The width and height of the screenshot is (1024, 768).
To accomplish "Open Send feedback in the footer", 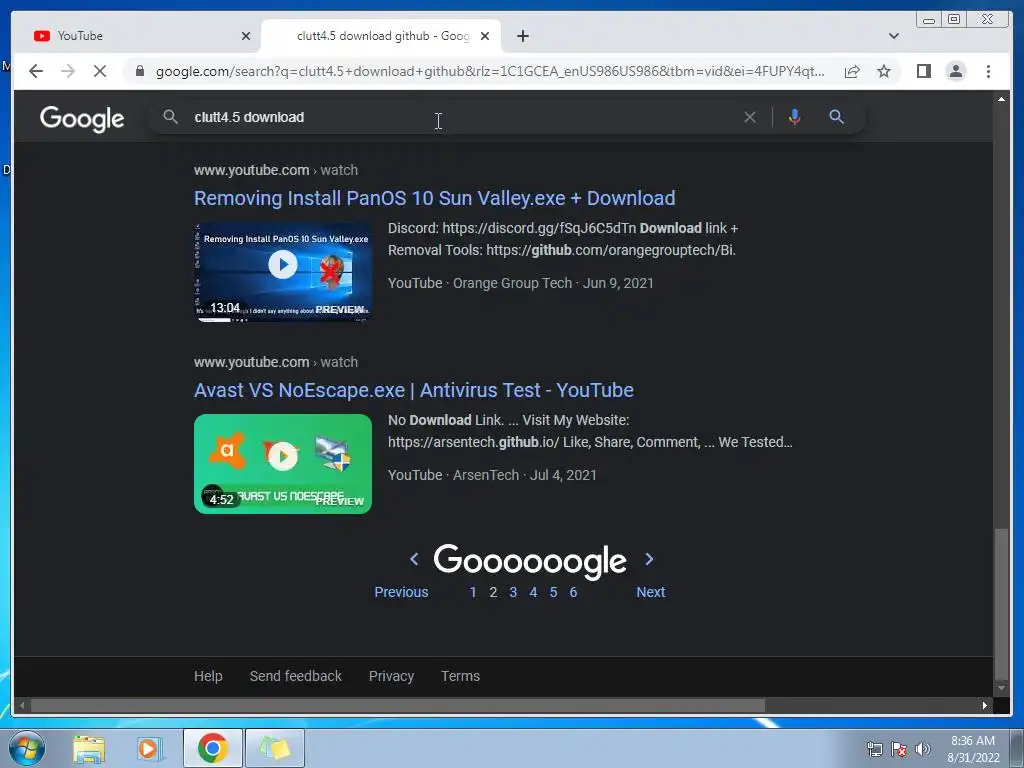I will 295,676.
